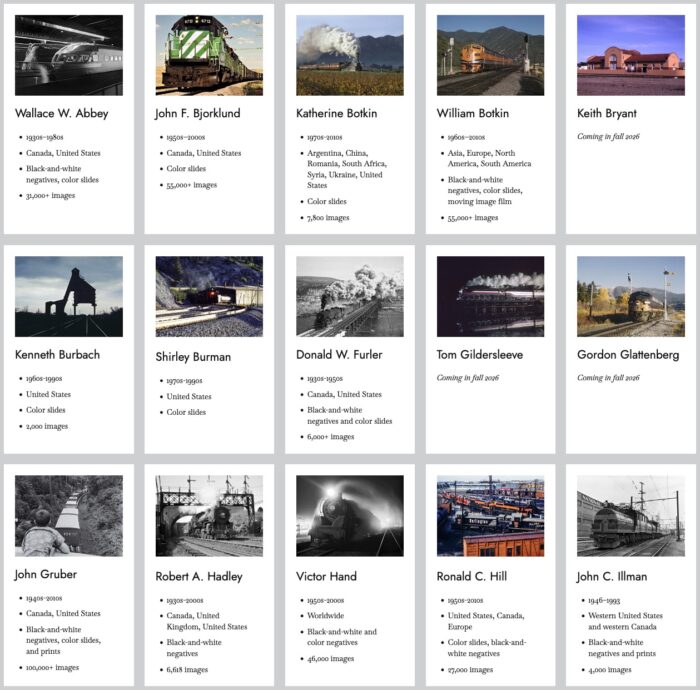This screenshot has width=700, height=690.
Task: Open Shirley Burman's tunnel train photo
Action: tap(209, 296)
